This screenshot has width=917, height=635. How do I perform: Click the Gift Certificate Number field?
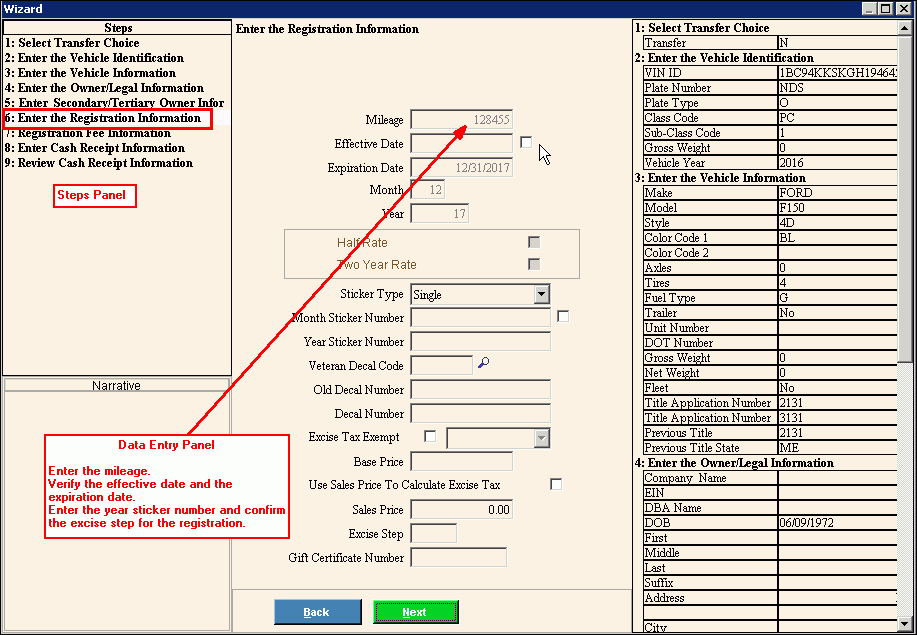(x=458, y=557)
